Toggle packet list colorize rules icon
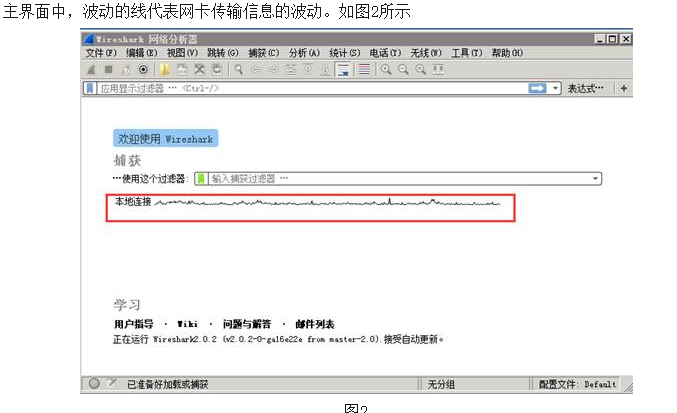Screen dimensions: 677x413 (x=364, y=69)
